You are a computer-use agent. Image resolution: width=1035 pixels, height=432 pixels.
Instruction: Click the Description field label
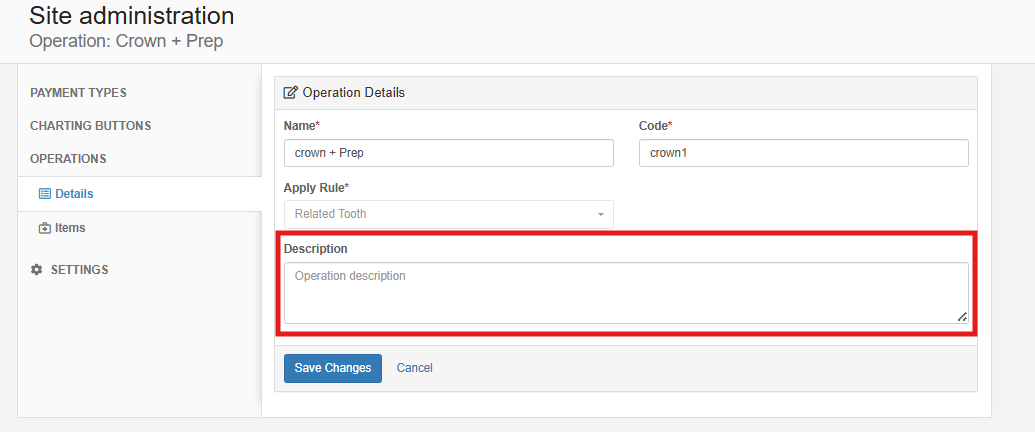(x=316, y=249)
